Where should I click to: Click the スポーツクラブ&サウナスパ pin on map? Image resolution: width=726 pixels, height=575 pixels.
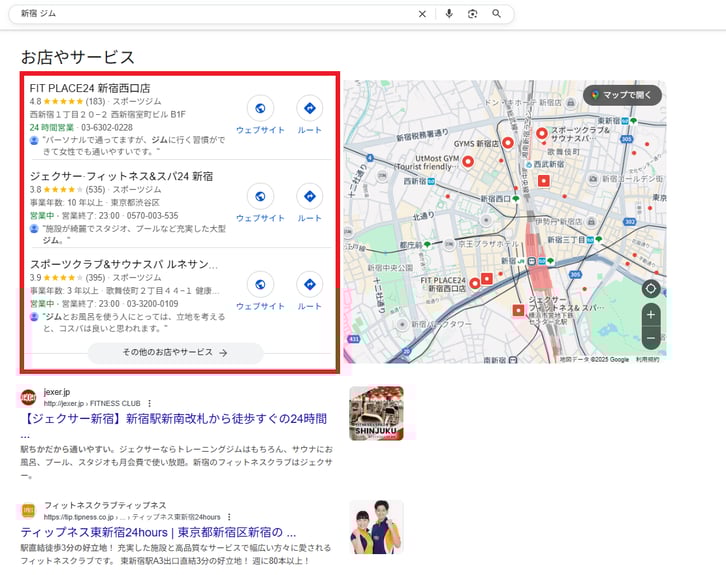point(542,134)
